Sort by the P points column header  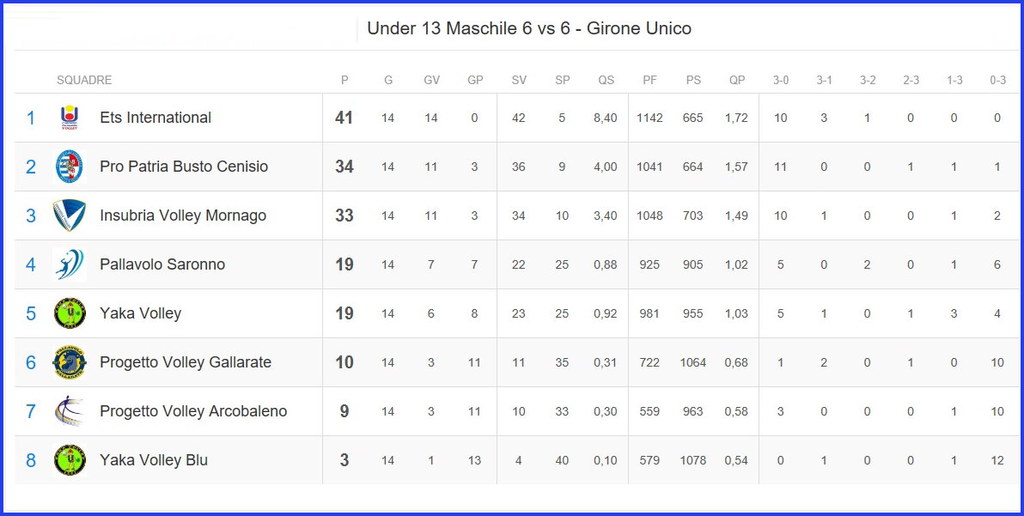344,80
